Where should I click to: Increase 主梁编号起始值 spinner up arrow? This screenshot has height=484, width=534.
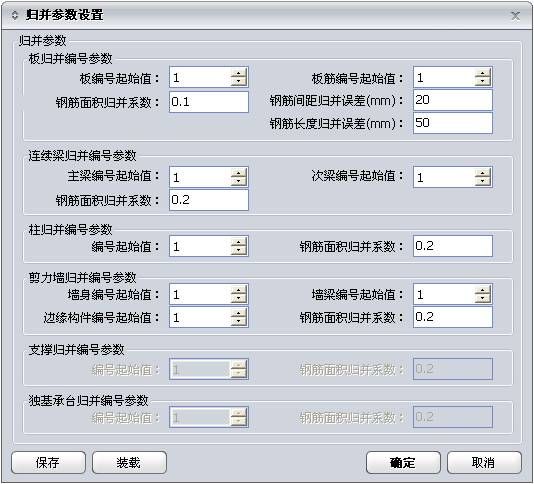click(x=238, y=173)
